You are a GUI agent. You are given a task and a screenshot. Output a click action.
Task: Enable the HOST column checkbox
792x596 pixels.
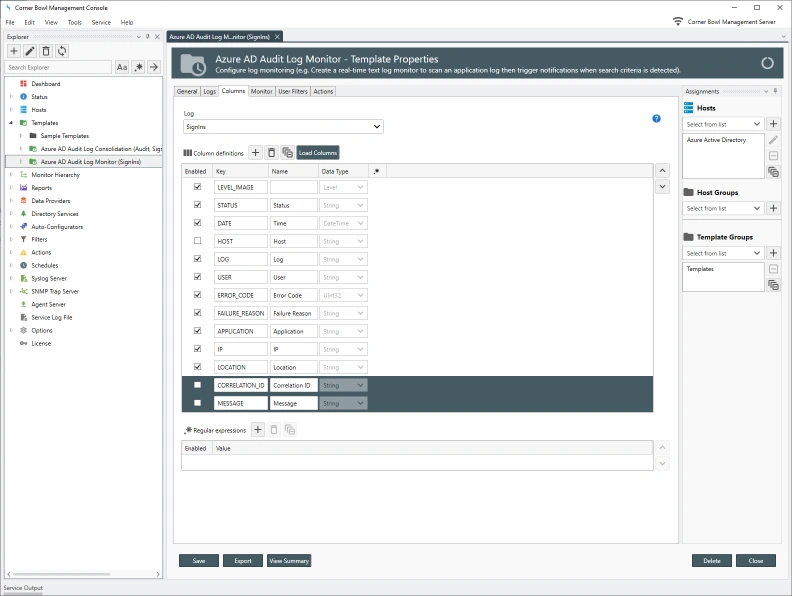(197, 241)
